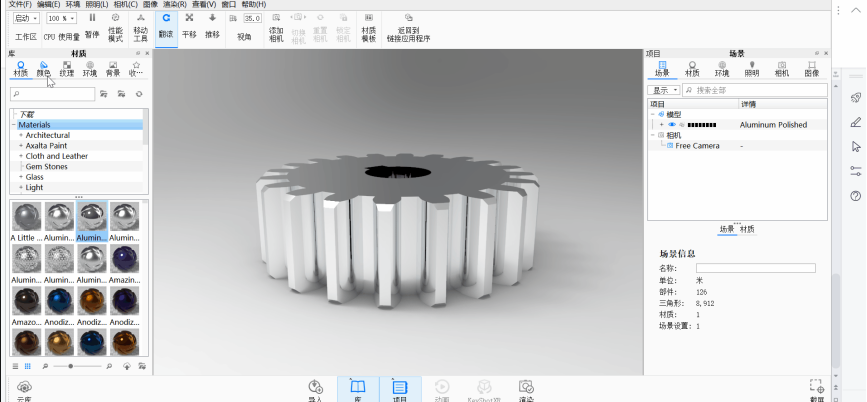This screenshot has height=402, width=867.
Task: Click the 搜索全部 scene search field
Action: [x=755, y=90]
